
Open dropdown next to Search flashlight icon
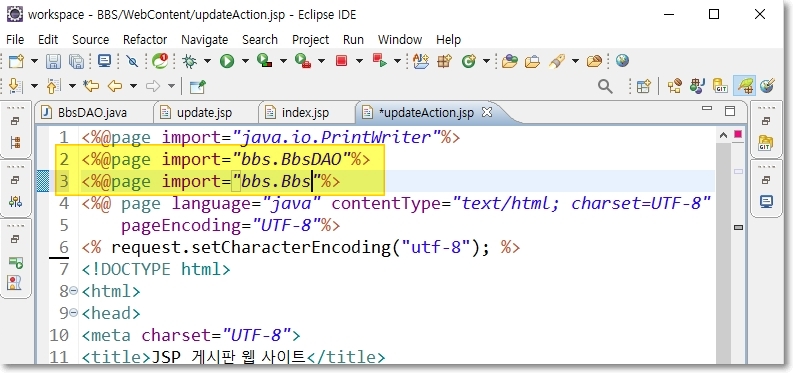click(x=576, y=61)
